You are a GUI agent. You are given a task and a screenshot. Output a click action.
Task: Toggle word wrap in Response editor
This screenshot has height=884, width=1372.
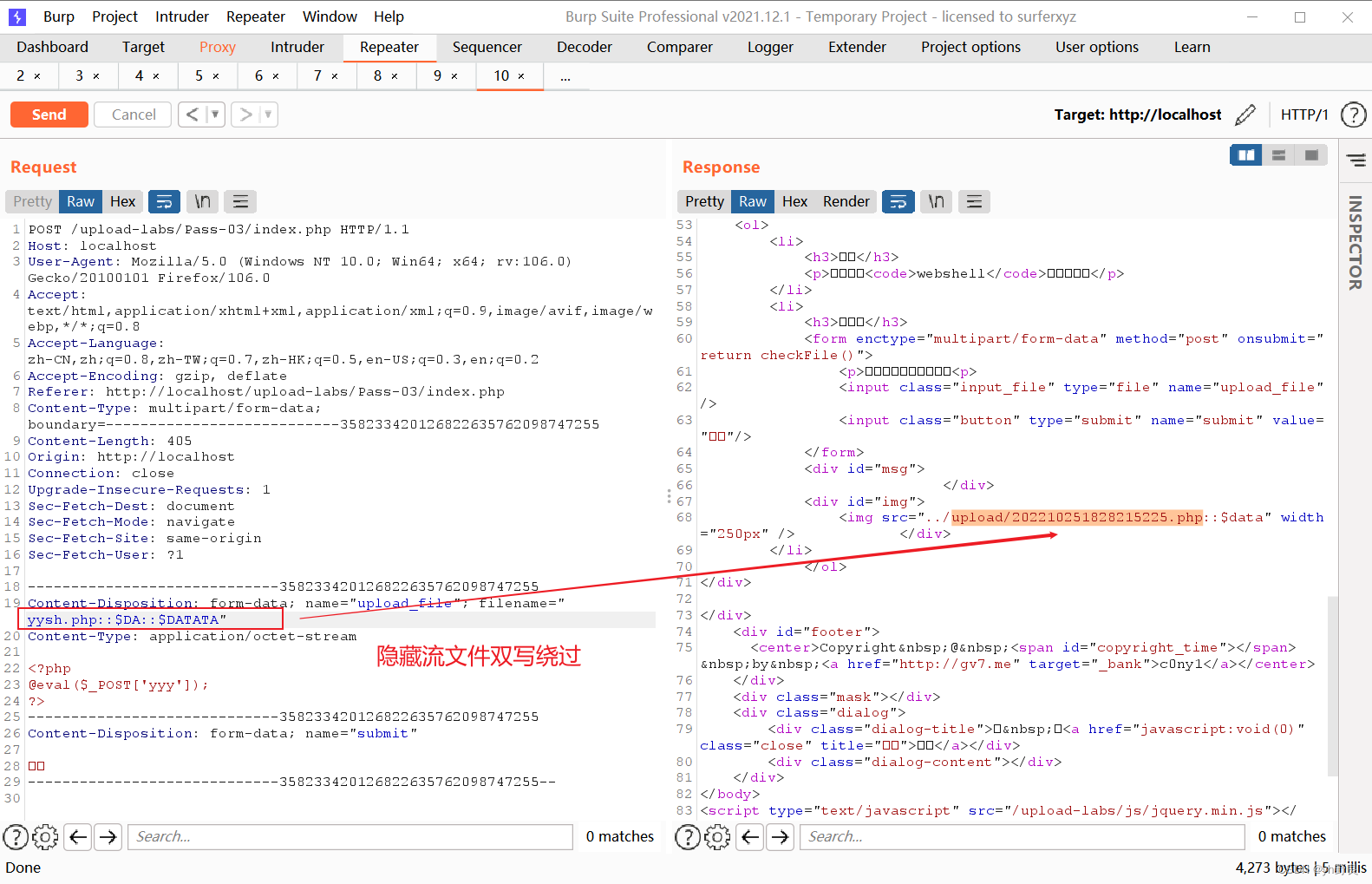coord(898,201)
